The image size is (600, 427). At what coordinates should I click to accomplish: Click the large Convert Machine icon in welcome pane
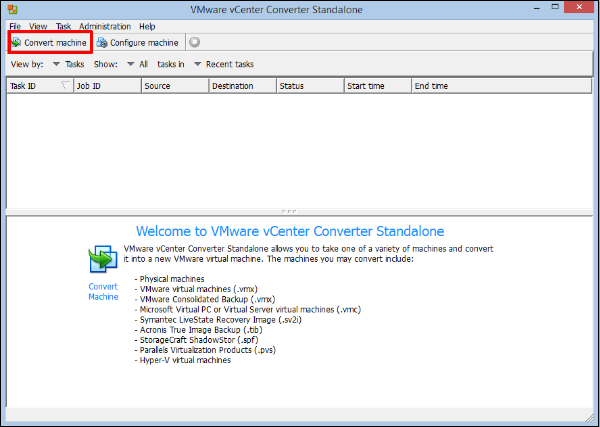click(x=103, y=260)
